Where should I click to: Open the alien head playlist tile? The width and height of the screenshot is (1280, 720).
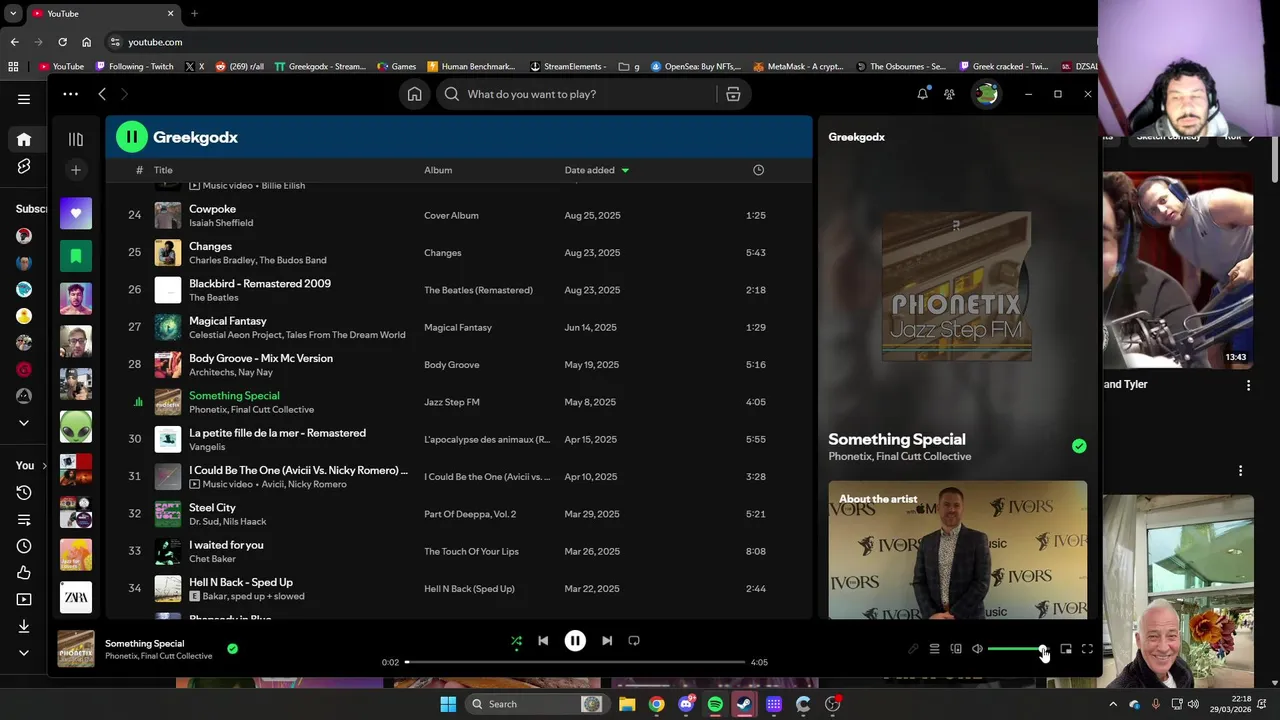(x=76, y=426)
